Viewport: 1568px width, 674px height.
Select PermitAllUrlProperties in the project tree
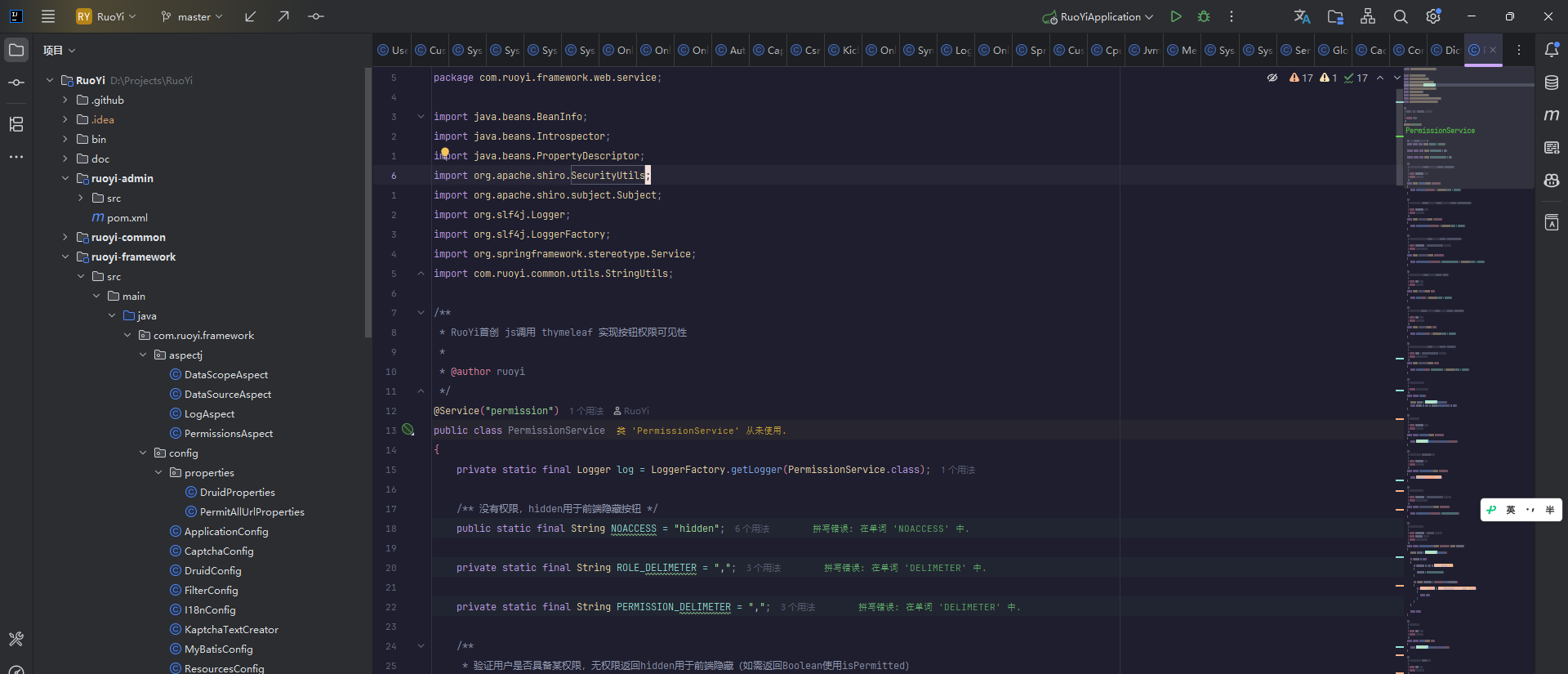[x=252, y=511]
